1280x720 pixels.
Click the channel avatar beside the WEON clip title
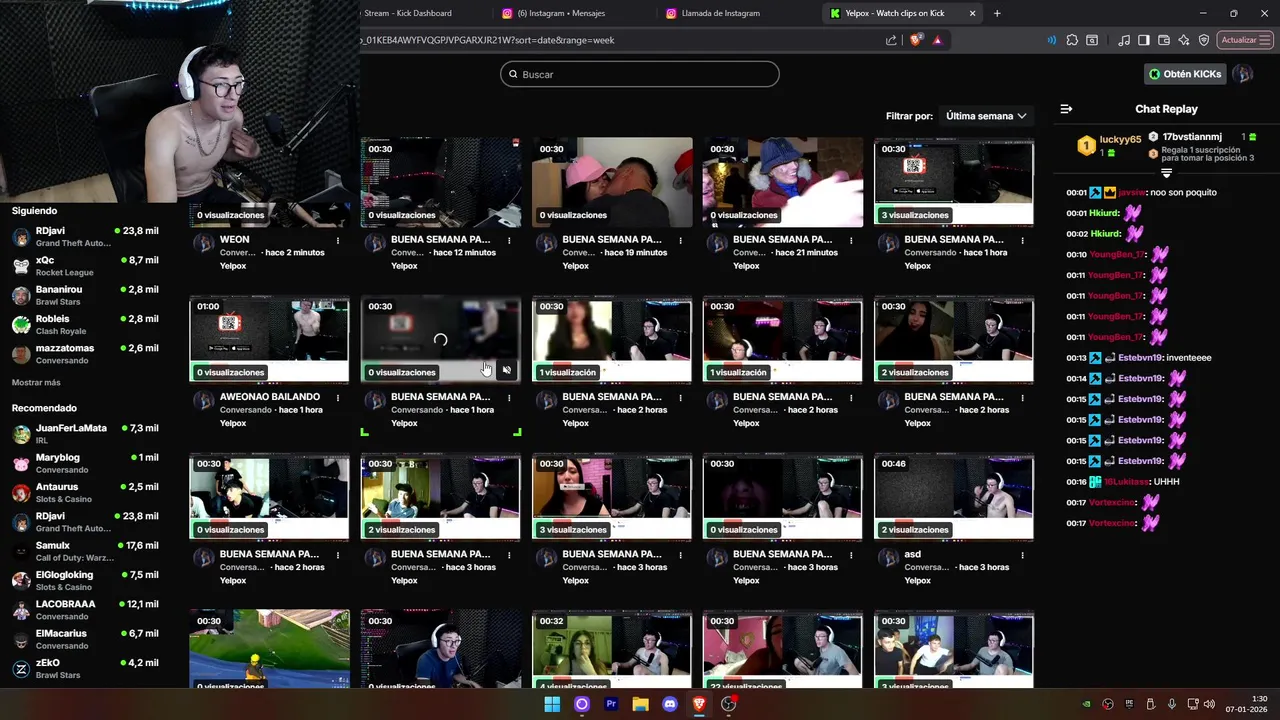pos(203,243)
